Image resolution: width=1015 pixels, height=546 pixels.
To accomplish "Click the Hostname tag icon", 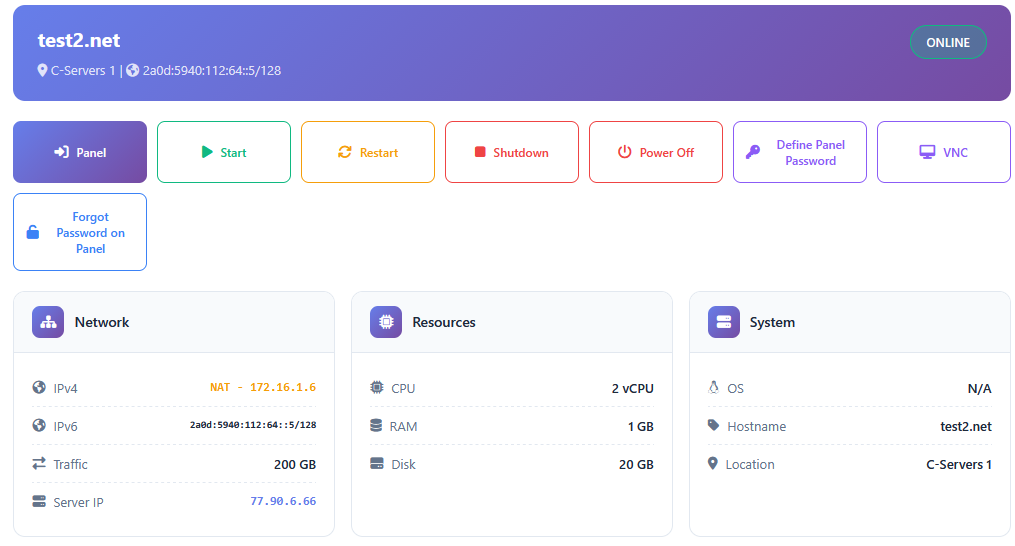I will [x=713, y=426].
